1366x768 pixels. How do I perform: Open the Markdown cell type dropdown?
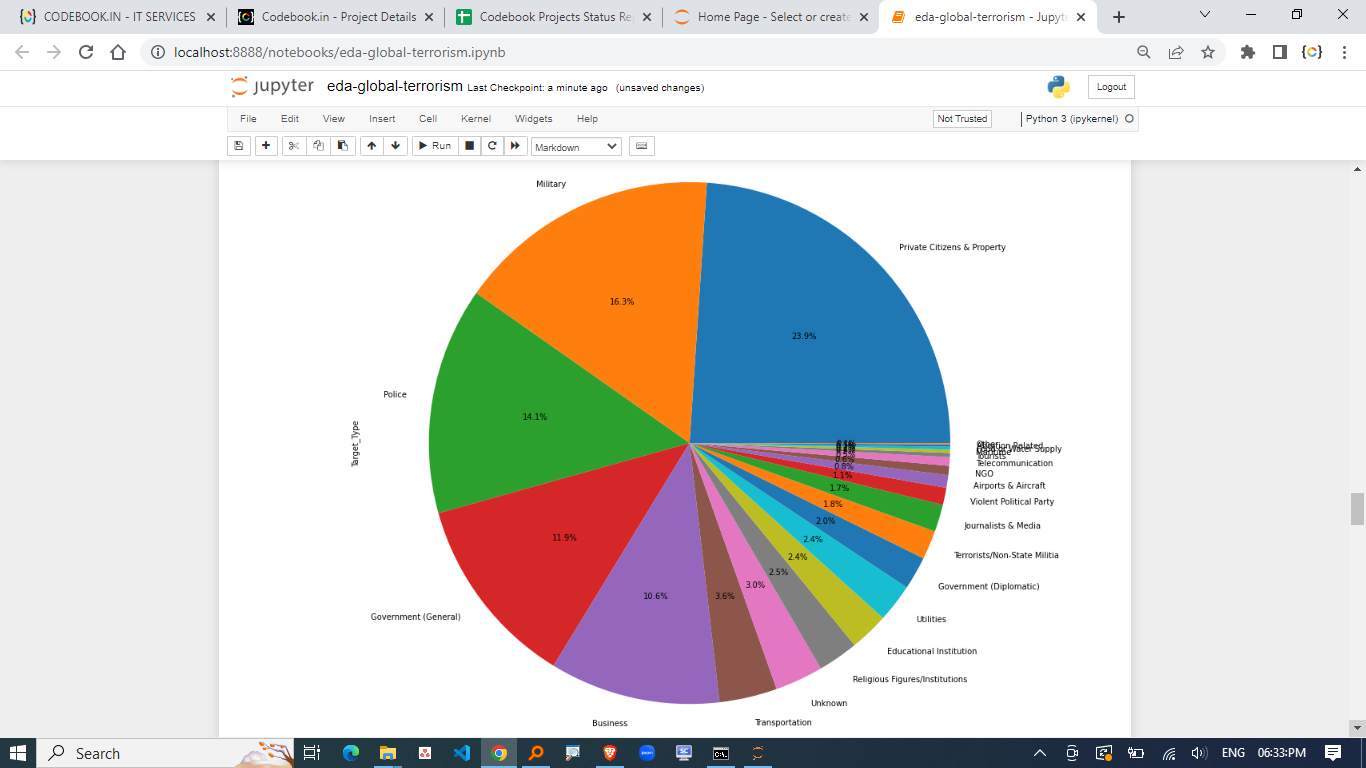(576, 147)
